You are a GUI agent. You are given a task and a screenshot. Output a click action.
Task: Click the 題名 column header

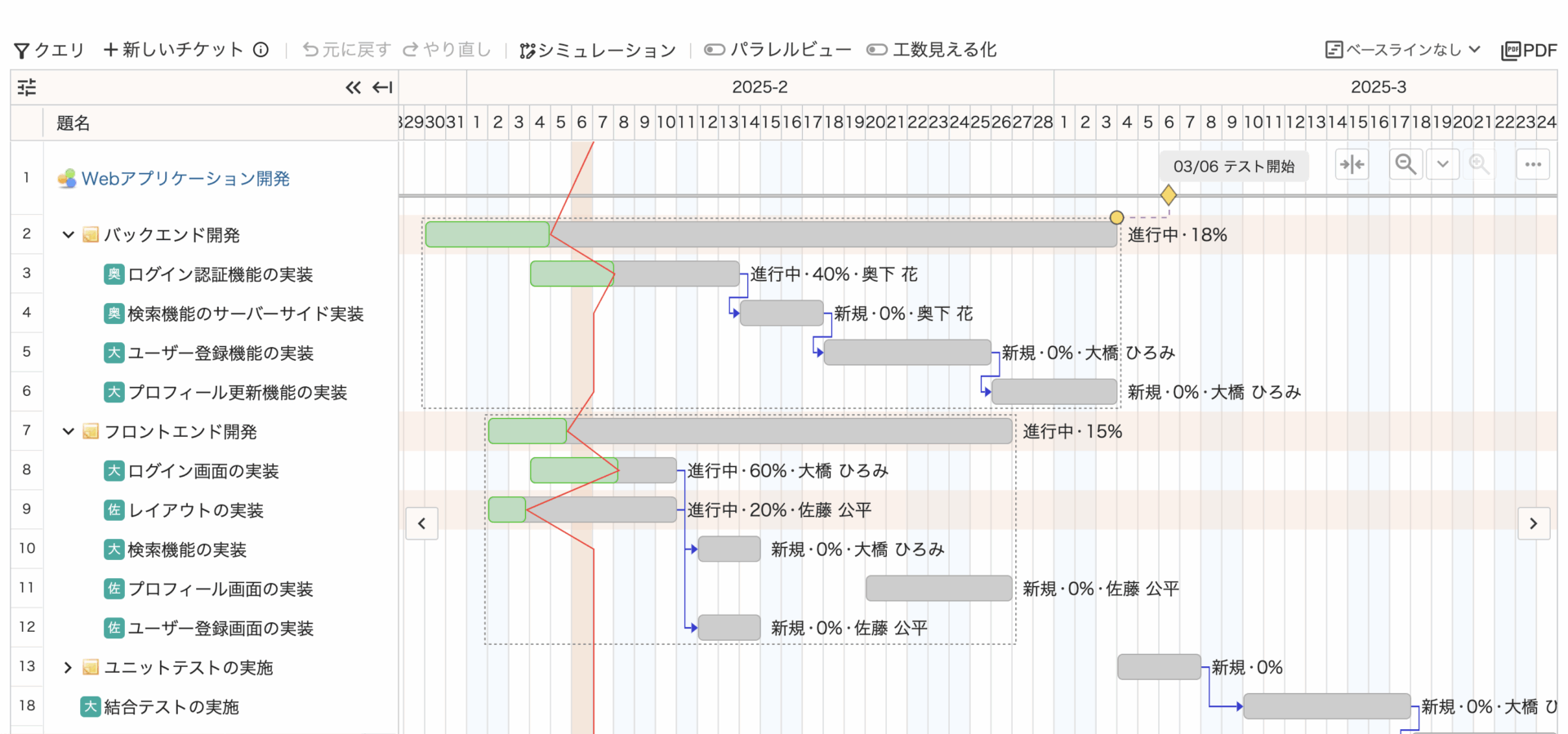click(x=73, y=123)
